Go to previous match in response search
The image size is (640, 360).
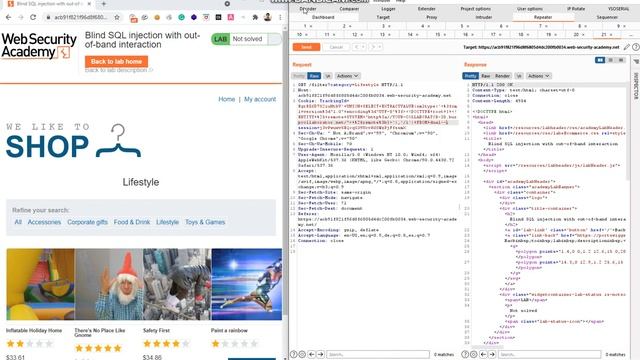tap(483, 354)
